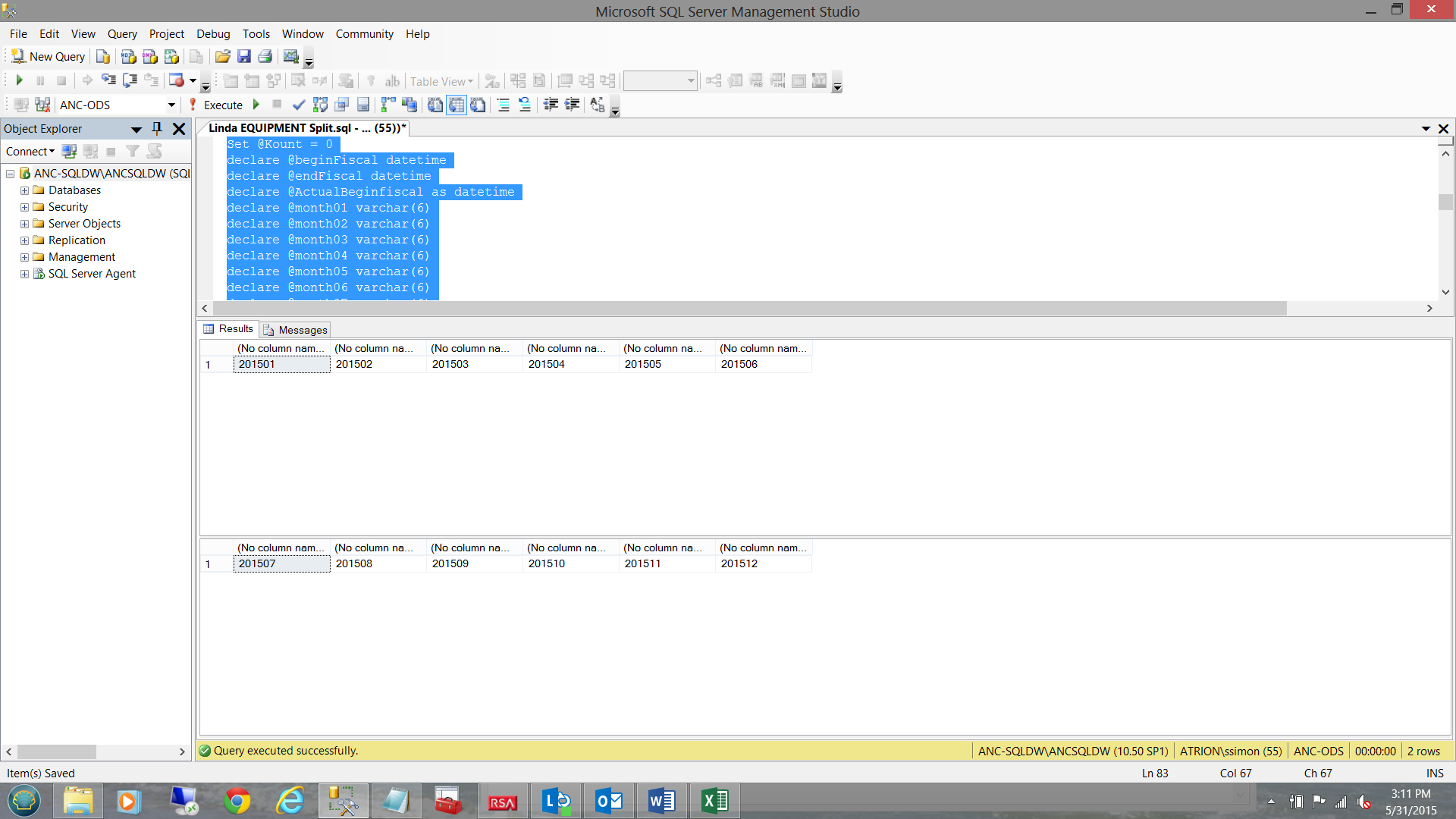Click the New Query button

(49, 57)
